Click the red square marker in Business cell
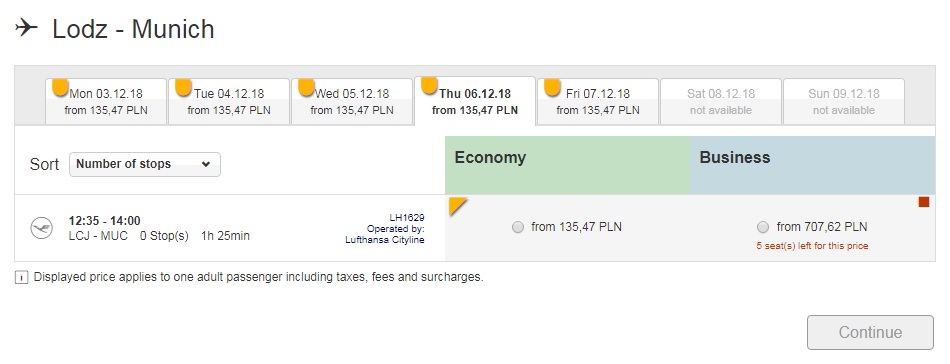The height and width of the screenshot is (364, 950). [x=924, y=202]
